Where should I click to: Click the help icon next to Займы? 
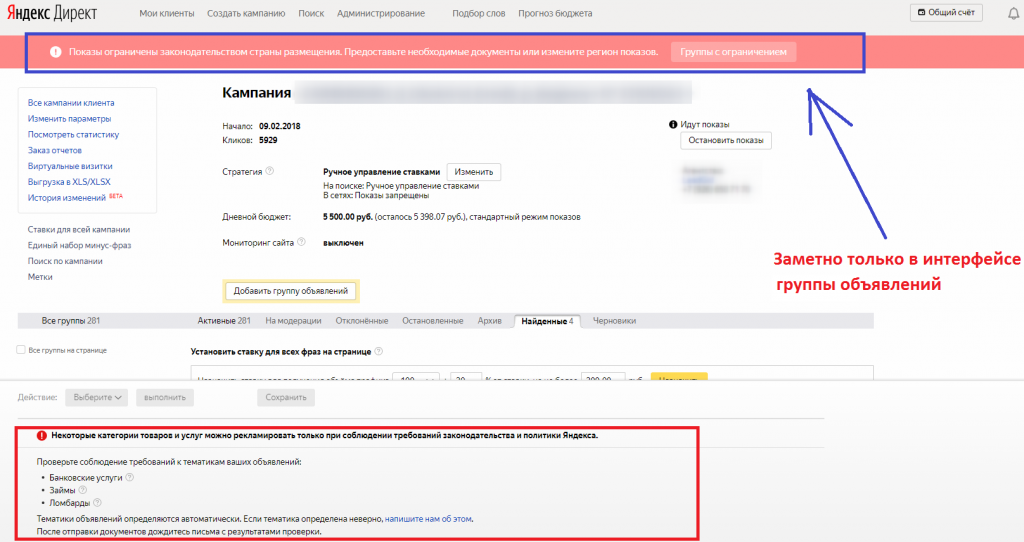83,490
